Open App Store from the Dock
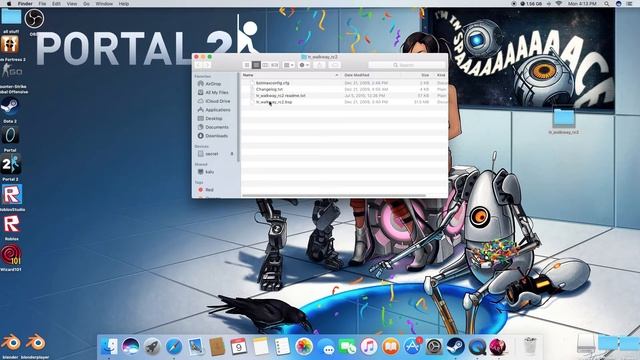 click(x=413, y=347)
